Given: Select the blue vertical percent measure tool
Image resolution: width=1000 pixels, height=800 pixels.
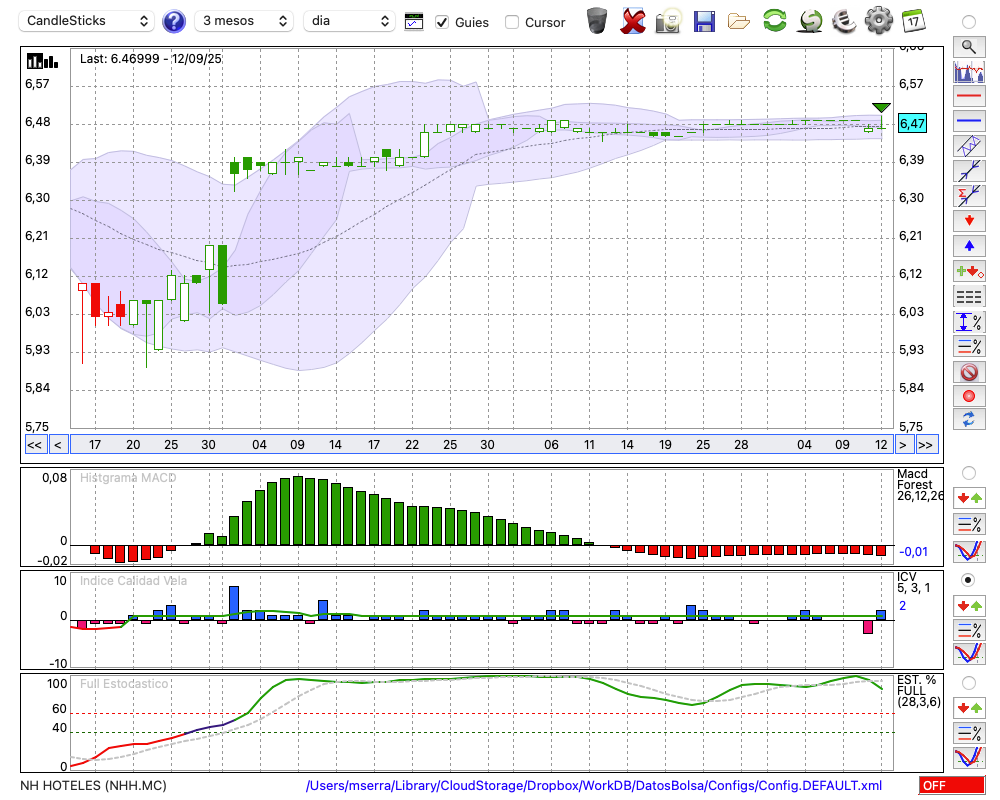Looking at the screenshot, I should point(969,322).
